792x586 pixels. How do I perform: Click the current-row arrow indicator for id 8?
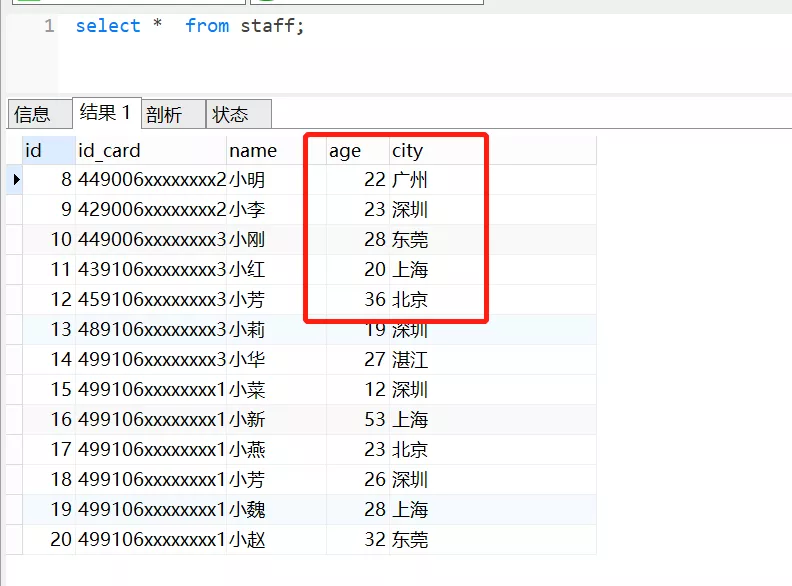tap(16, 179)
